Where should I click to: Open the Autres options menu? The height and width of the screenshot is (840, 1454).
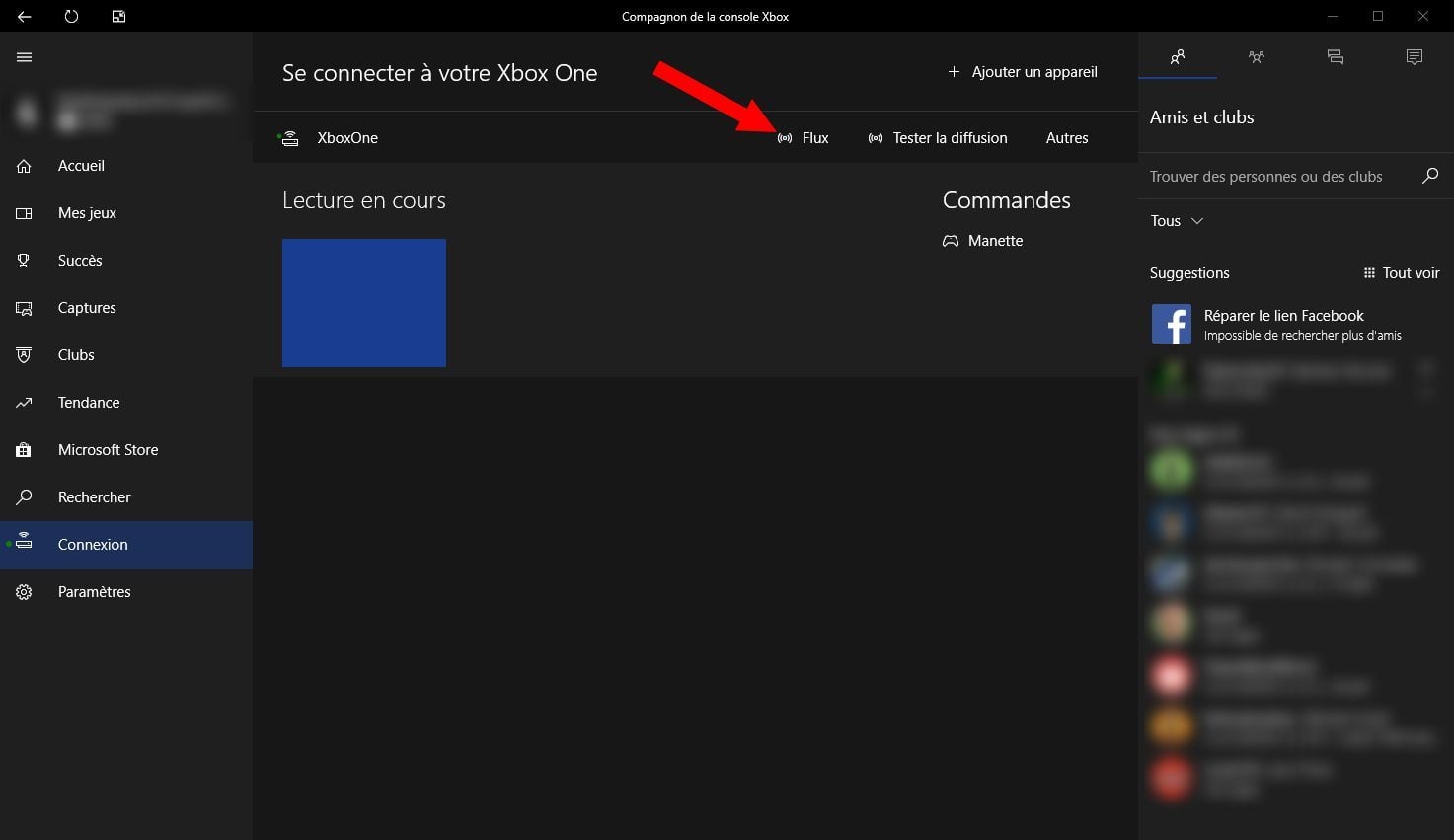(x=1066, y=138)
